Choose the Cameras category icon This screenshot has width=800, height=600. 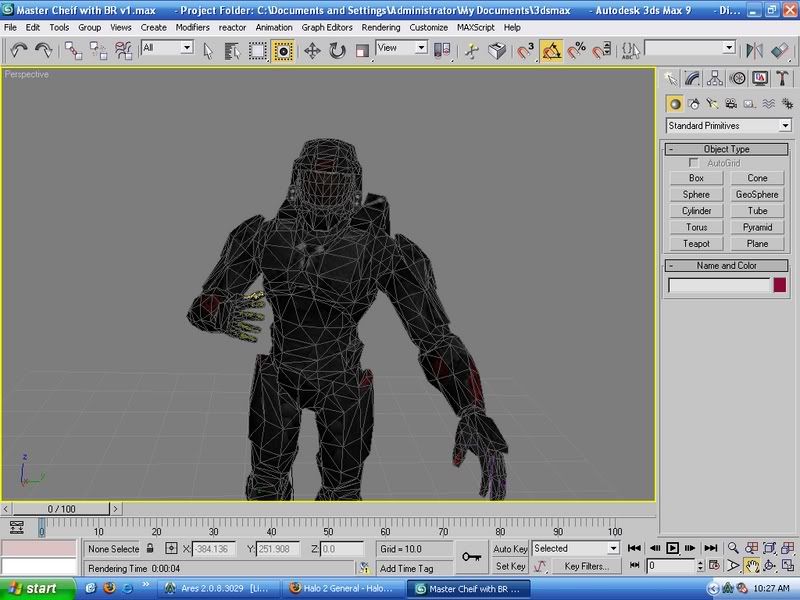pyautogui.click(x=731, y=104)
